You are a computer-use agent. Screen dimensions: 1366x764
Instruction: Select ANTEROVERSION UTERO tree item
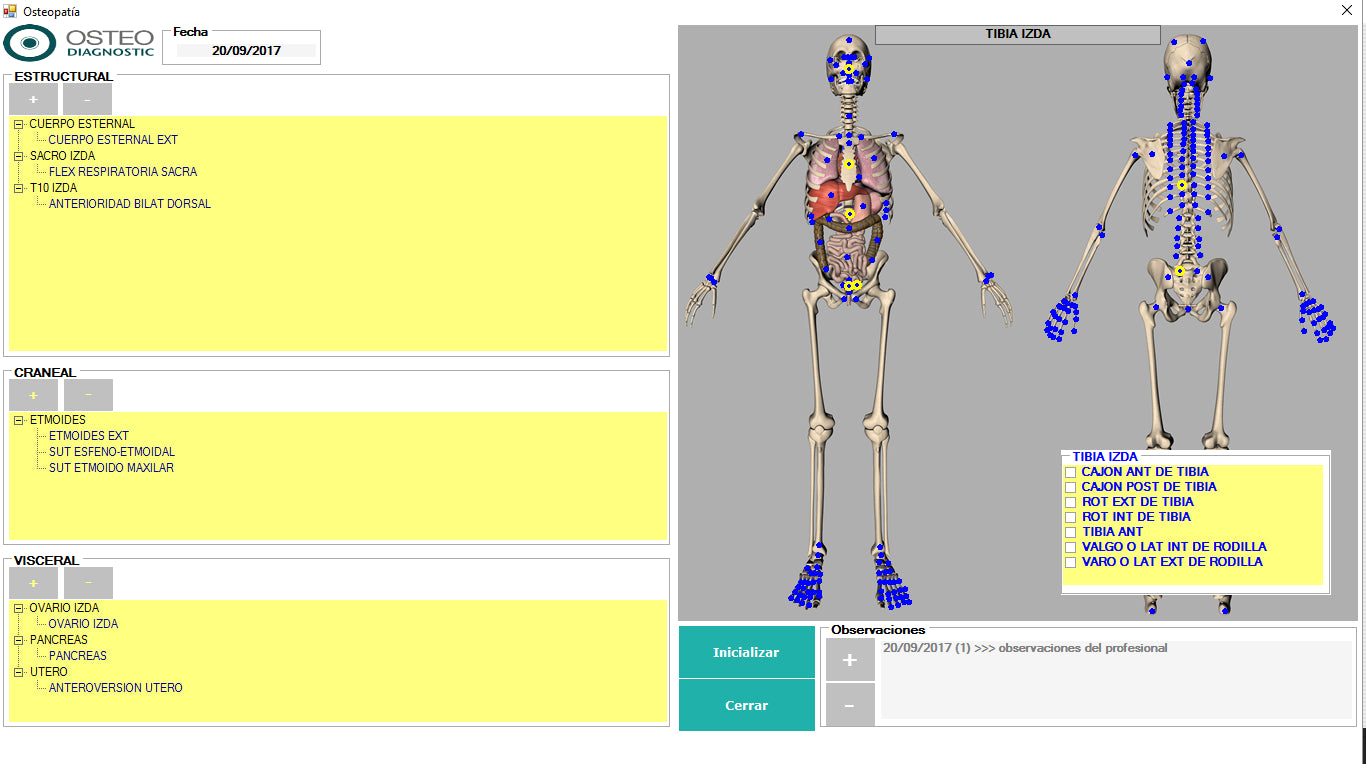pos(115,688)
